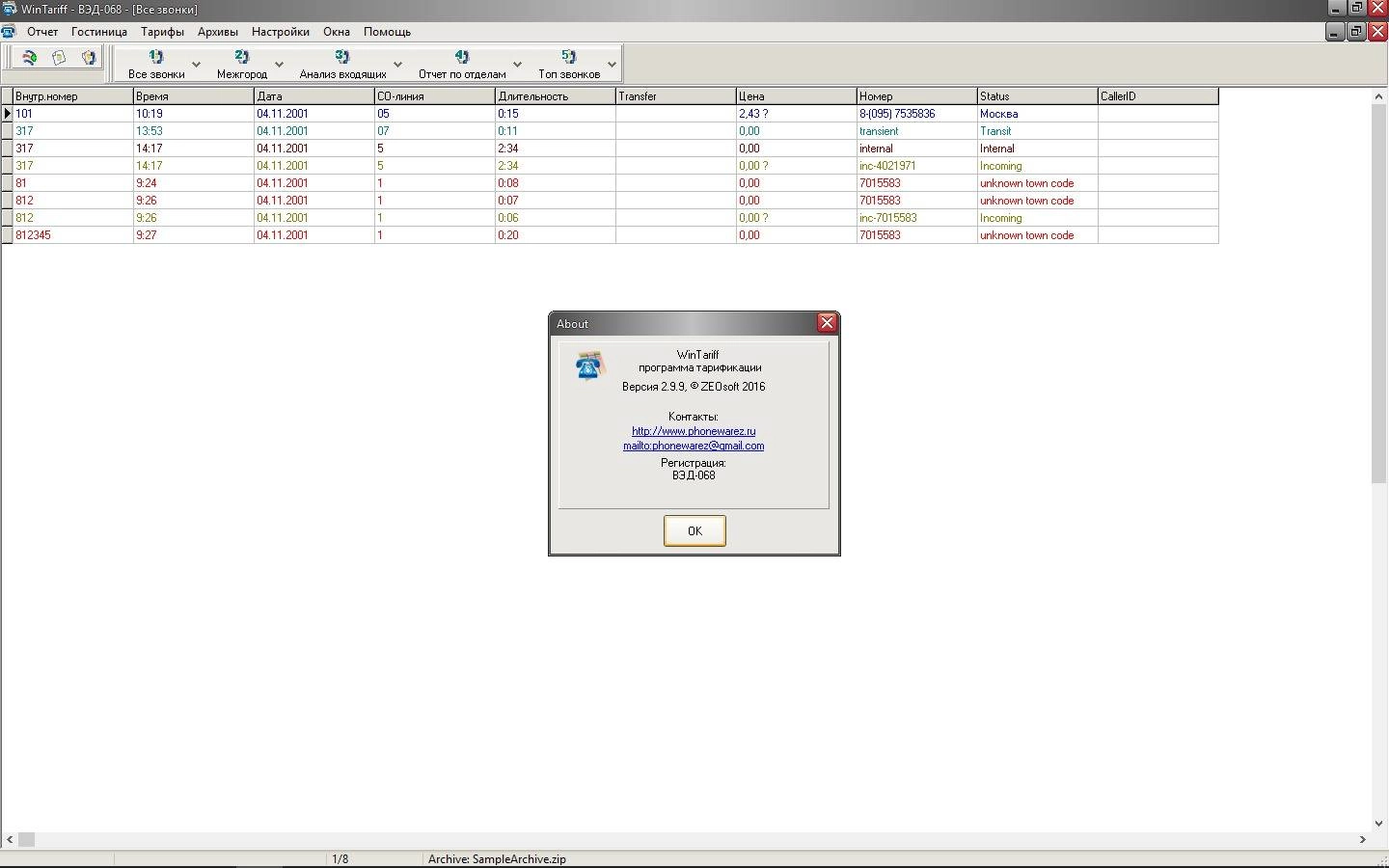Click the vertical scrollbar up arrow

pyautogui.click(x=1379, y=95)
